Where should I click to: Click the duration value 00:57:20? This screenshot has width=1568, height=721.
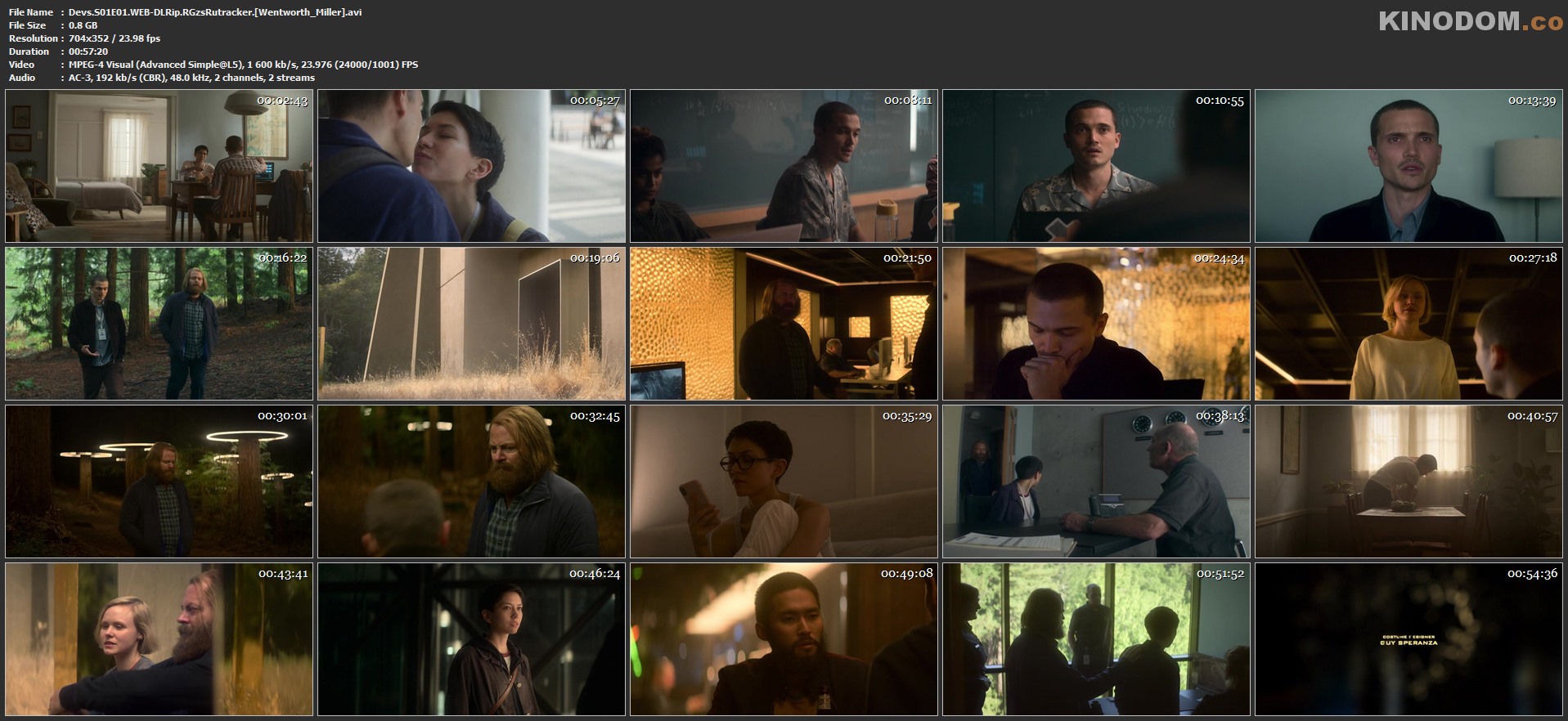click(x=88, y=51)
